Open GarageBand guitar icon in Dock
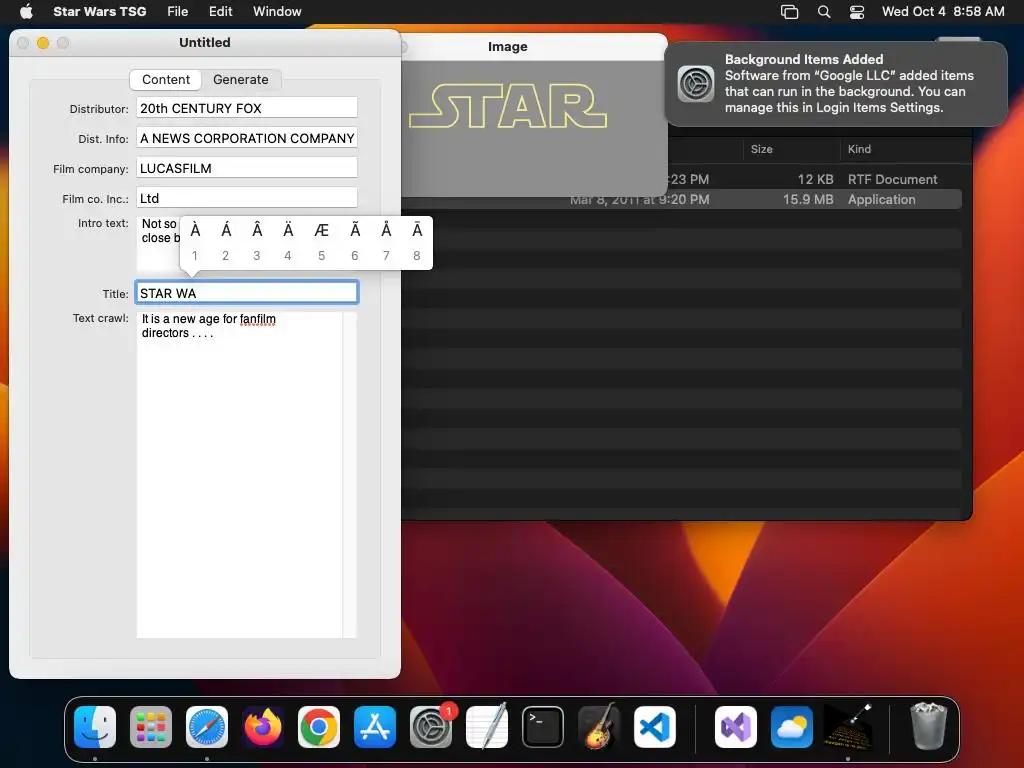 pyautogui.click(x=599, y=727)
